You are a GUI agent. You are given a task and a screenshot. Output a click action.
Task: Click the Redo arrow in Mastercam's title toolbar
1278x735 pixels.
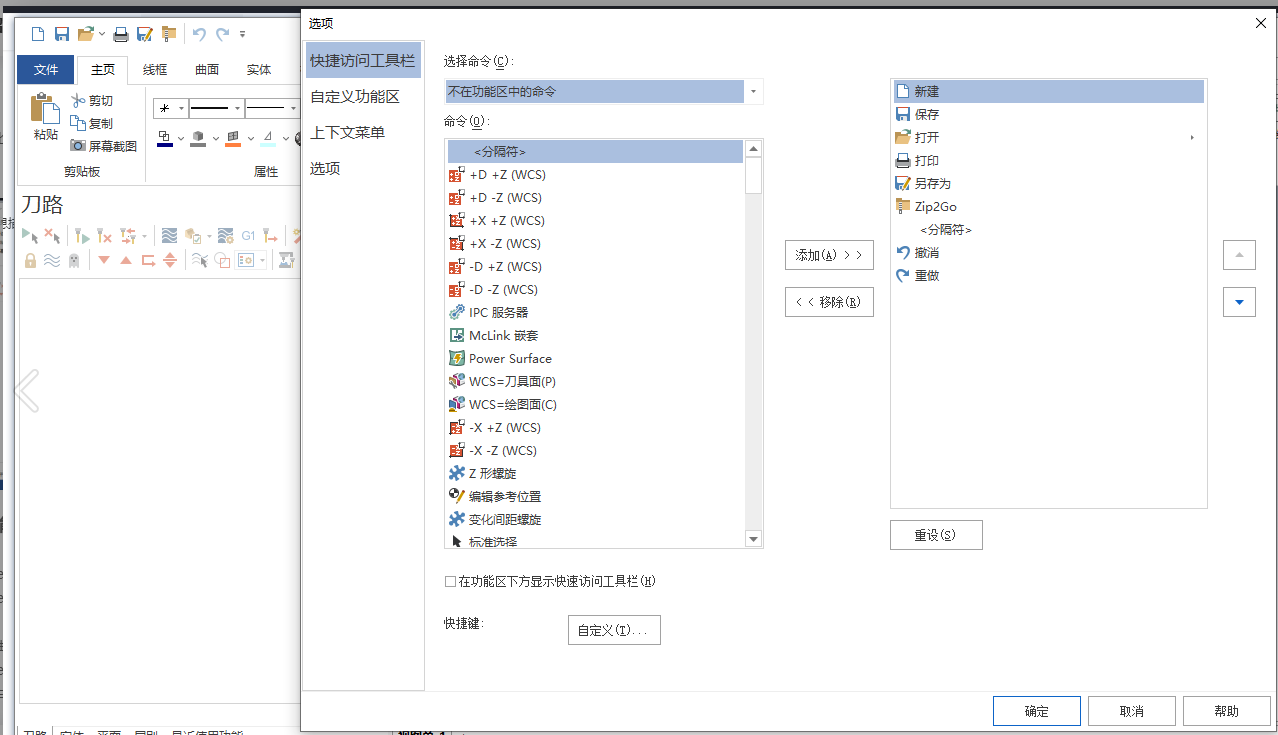coord(222,34)
